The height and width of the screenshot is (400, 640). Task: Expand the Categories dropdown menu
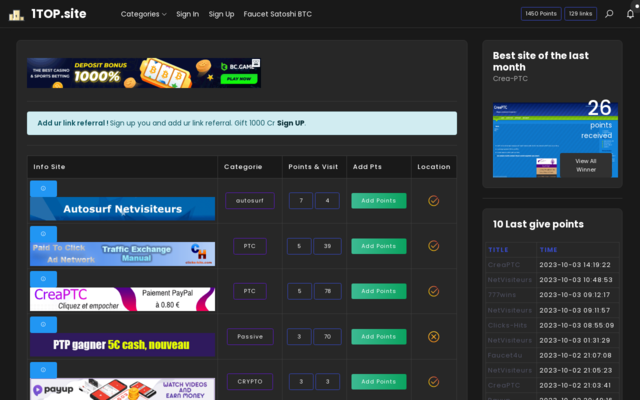144,14
